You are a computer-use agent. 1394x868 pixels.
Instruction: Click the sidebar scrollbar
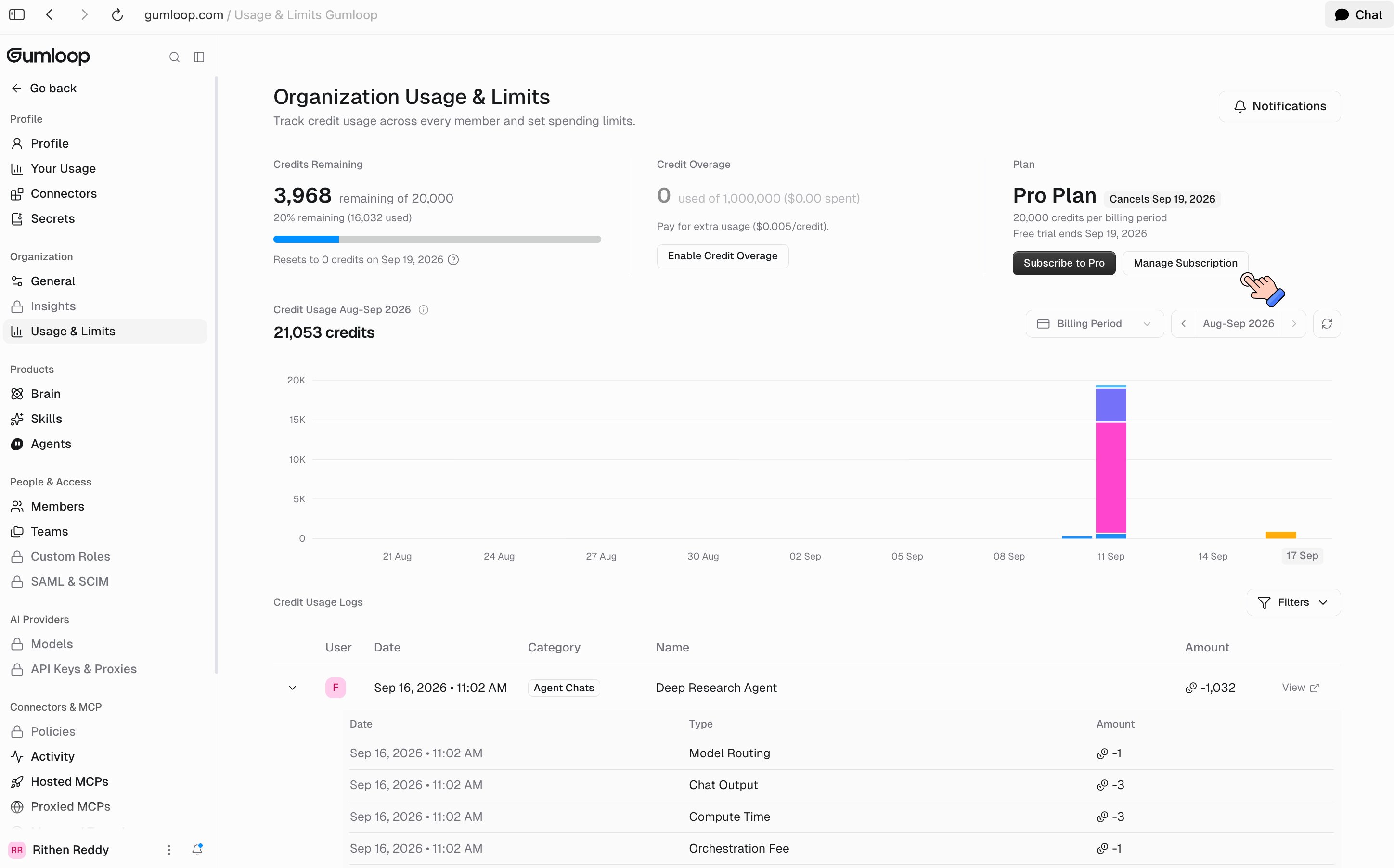point(216,375)
